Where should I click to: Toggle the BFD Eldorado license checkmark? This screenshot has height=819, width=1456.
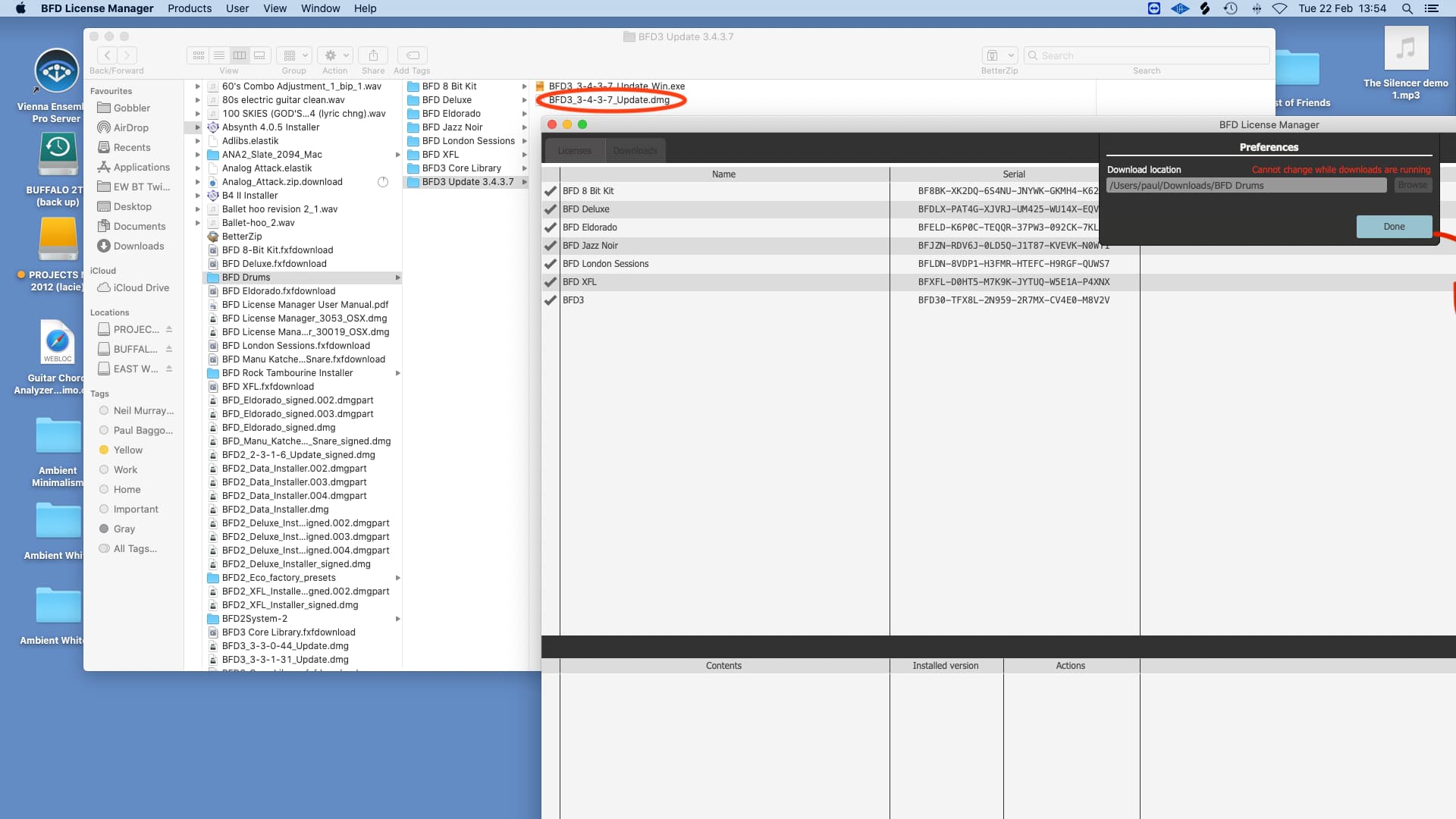[x=551, y=227]
